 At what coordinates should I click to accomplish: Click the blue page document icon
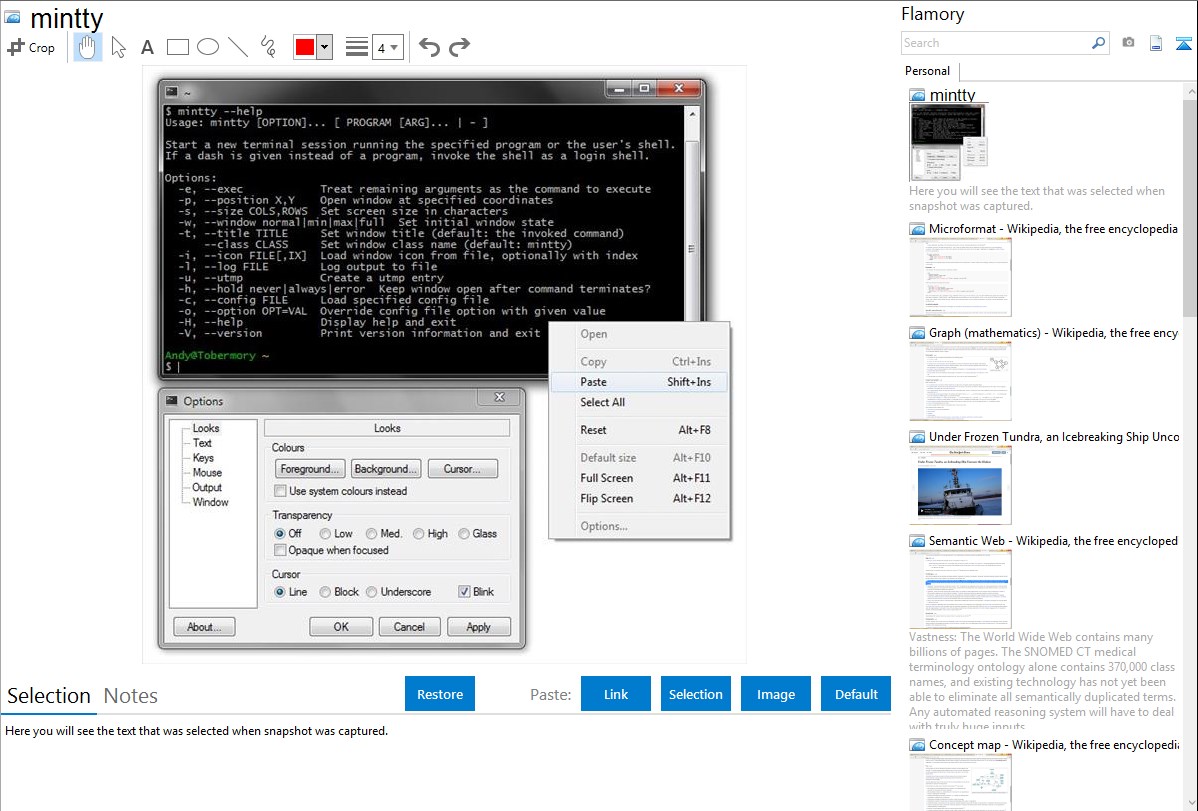[1156, 43]
